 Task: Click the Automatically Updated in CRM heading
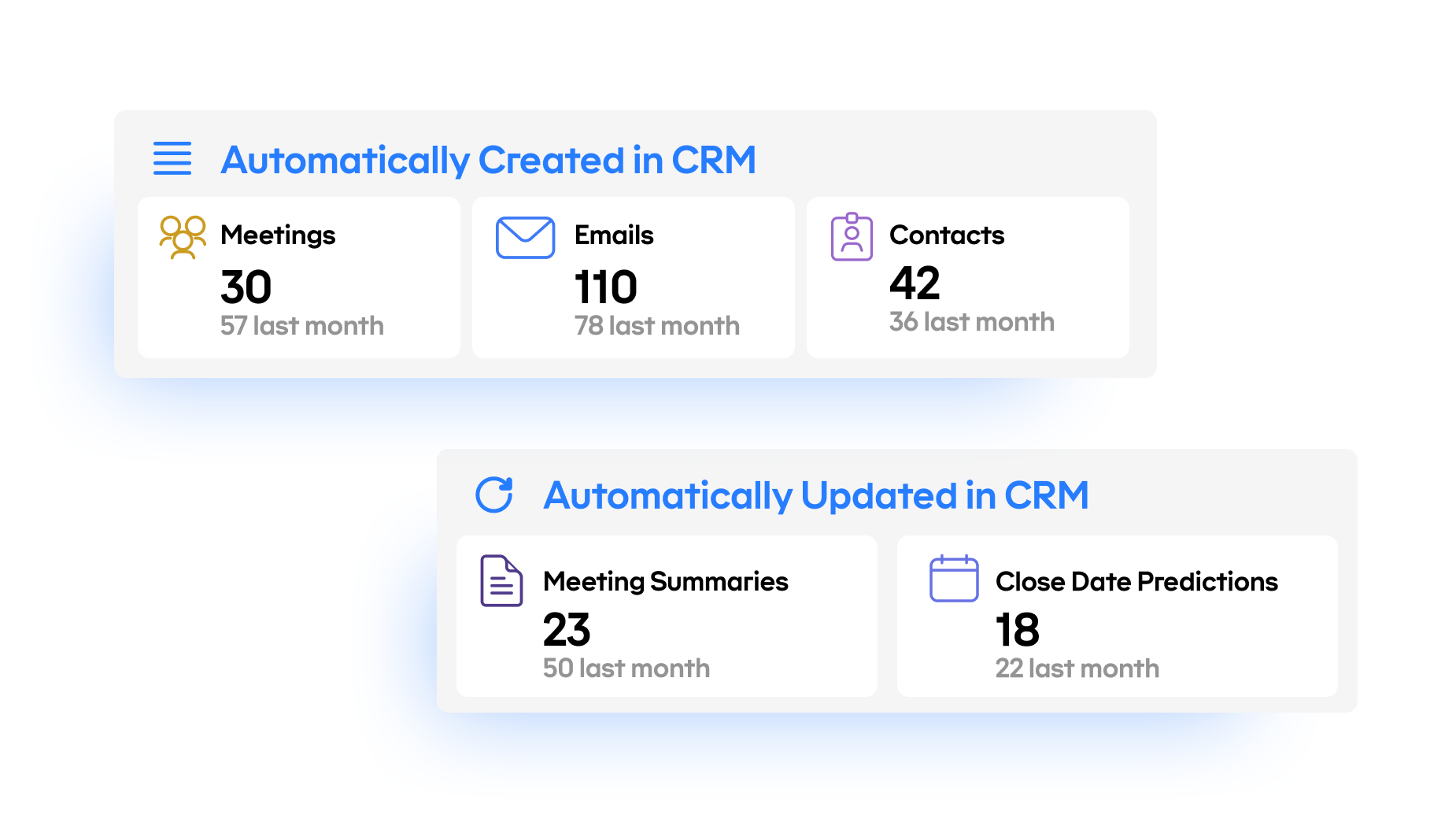[x=816, y=496]
